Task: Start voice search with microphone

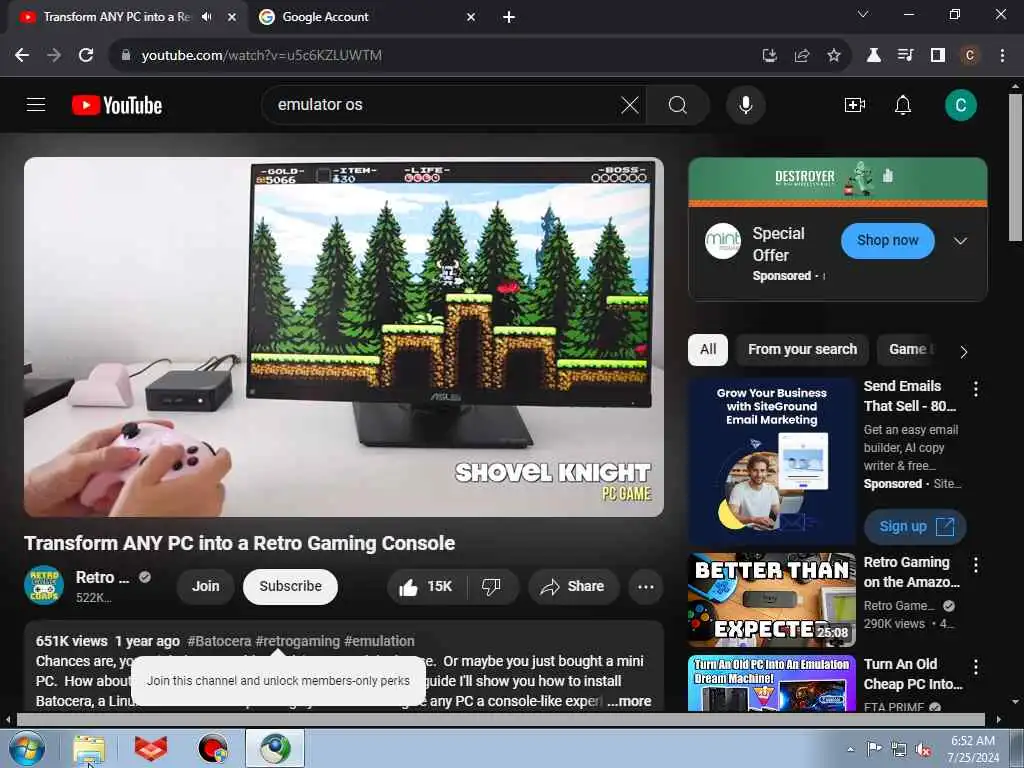Action: tap(745, 105)
